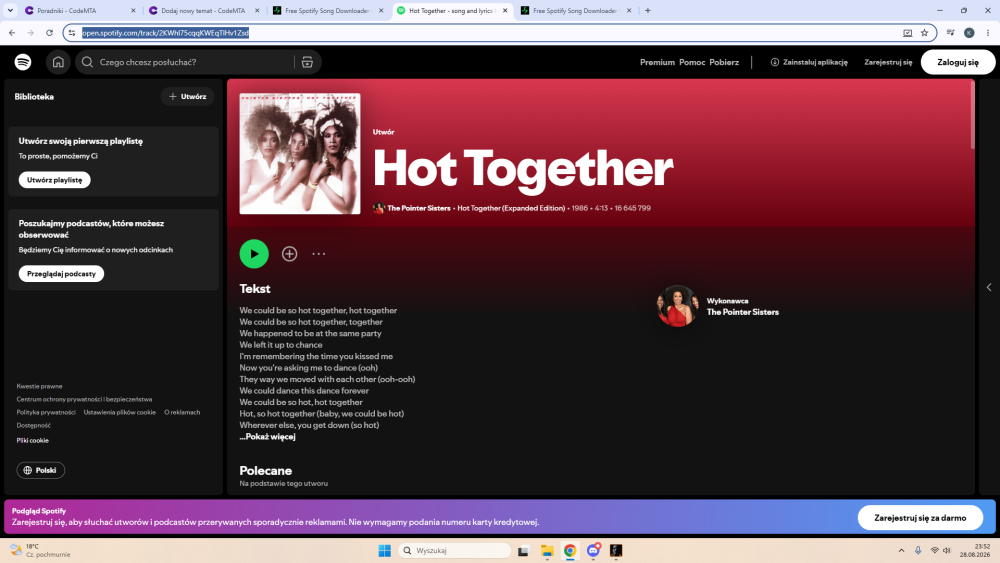1000x563 pixels.
Task: Click the reload page icon in Chrome
Action: pyautogui.click(x=49, y=33)
